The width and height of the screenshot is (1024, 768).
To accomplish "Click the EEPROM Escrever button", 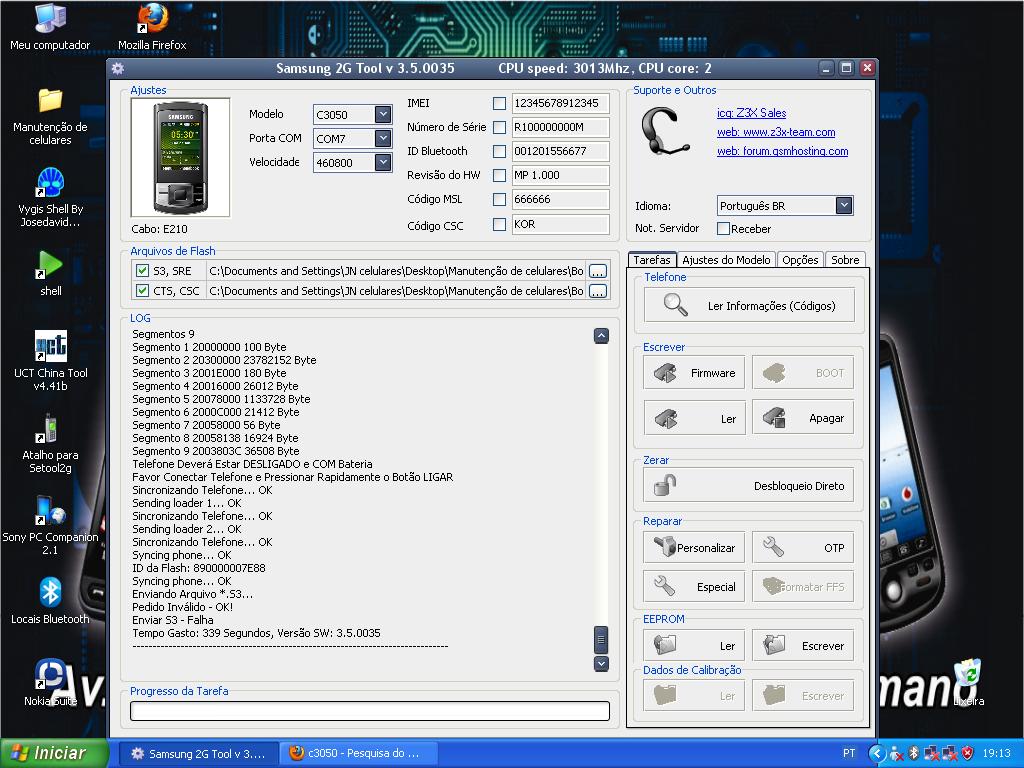I will click(803, 645).
